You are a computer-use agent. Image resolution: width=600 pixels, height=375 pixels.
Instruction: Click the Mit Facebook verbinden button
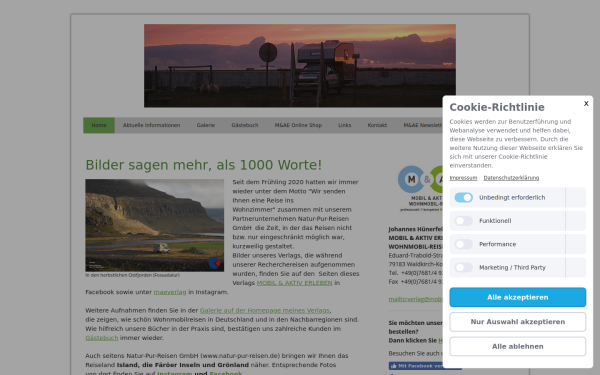(416, 366)
